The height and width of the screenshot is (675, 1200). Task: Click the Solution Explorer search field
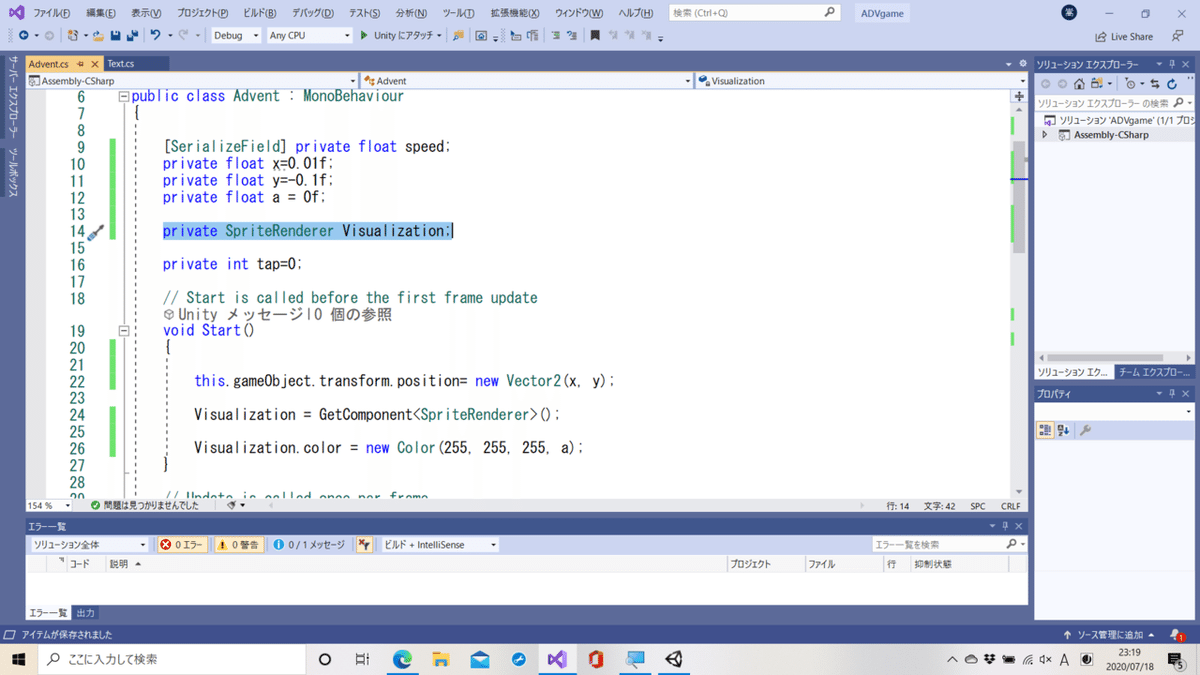(1114, 103)
